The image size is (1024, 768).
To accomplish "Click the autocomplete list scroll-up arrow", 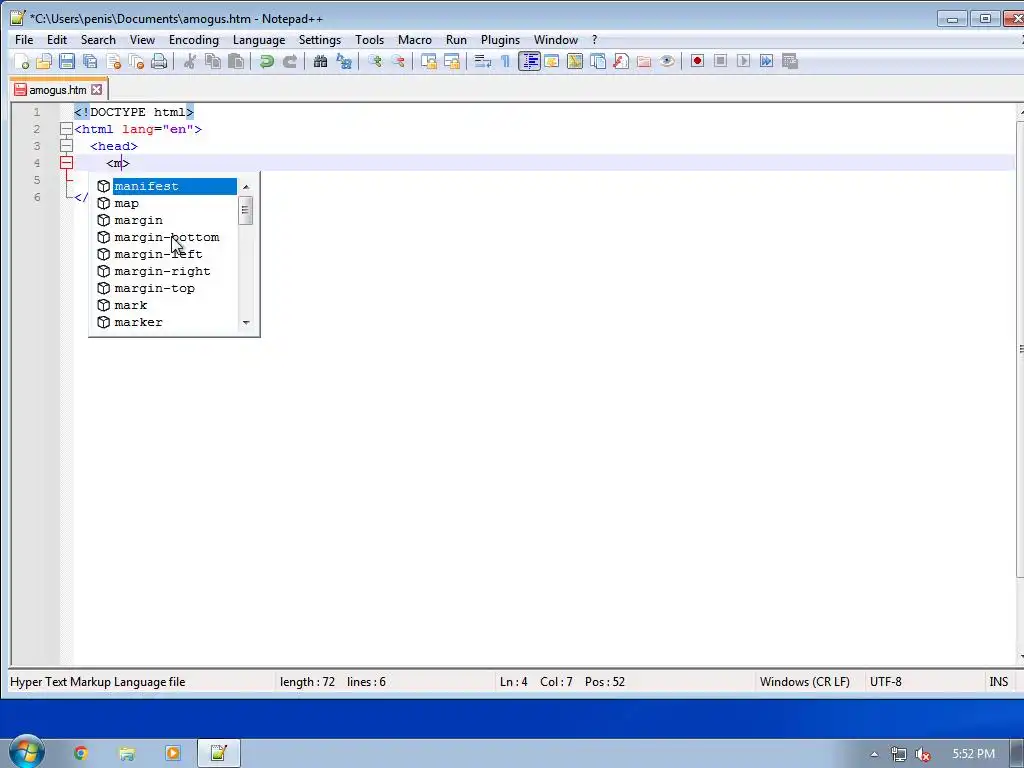I will tap(246, 187).
